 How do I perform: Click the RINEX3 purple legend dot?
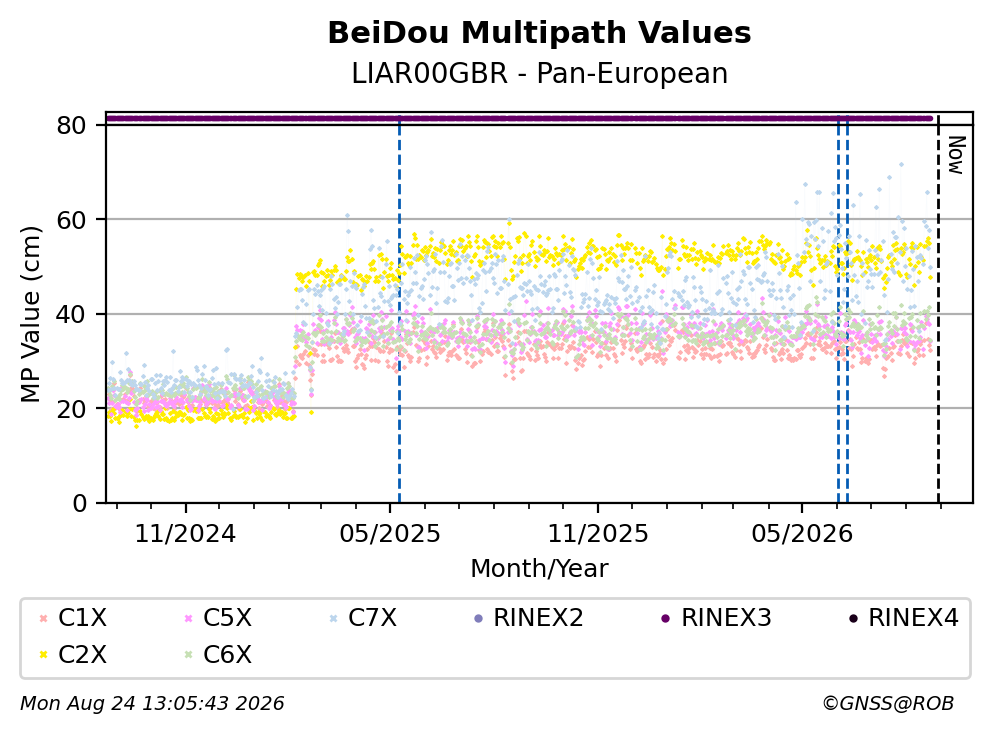tap(666, 618)
